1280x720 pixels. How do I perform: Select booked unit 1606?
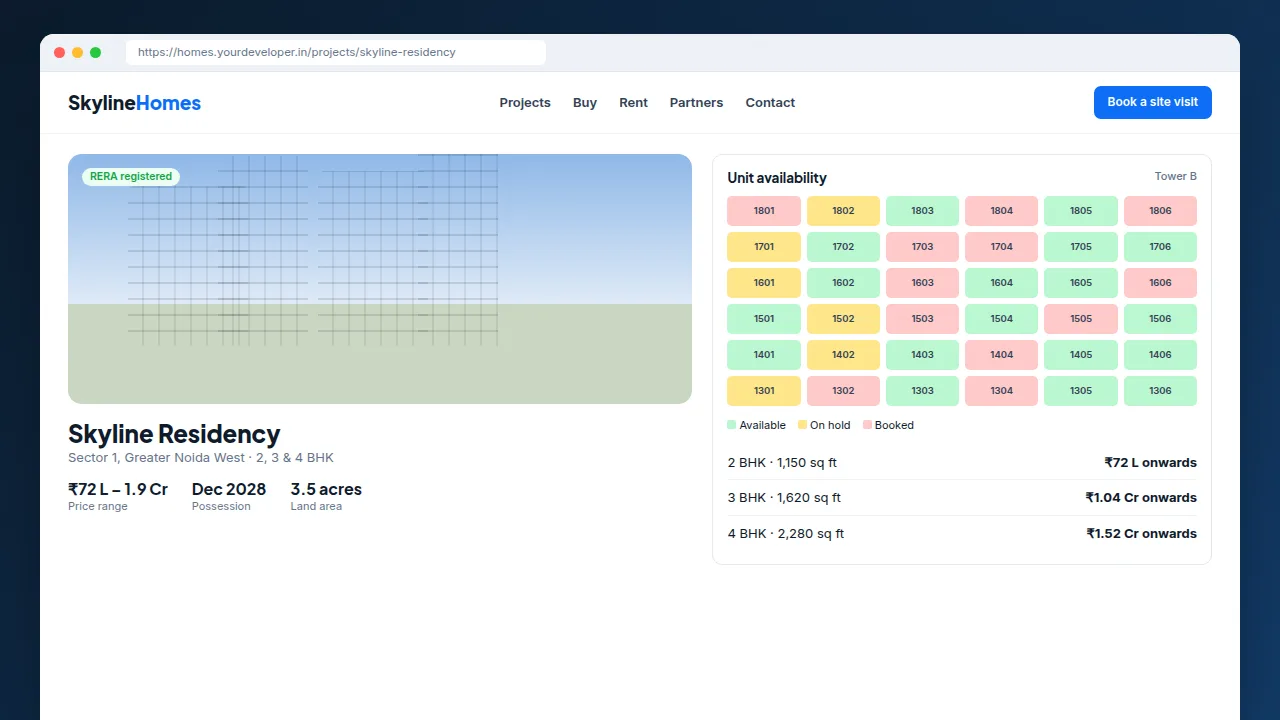(1160, 283)
